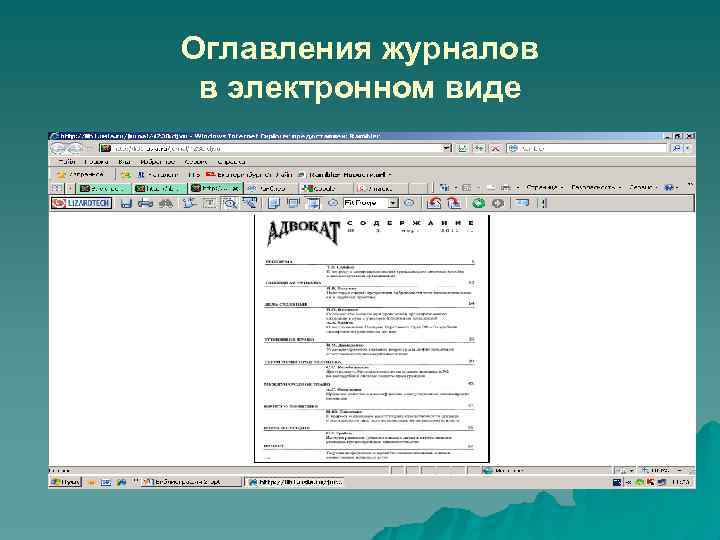Click the DjVu fit page icon

point(313,203)
